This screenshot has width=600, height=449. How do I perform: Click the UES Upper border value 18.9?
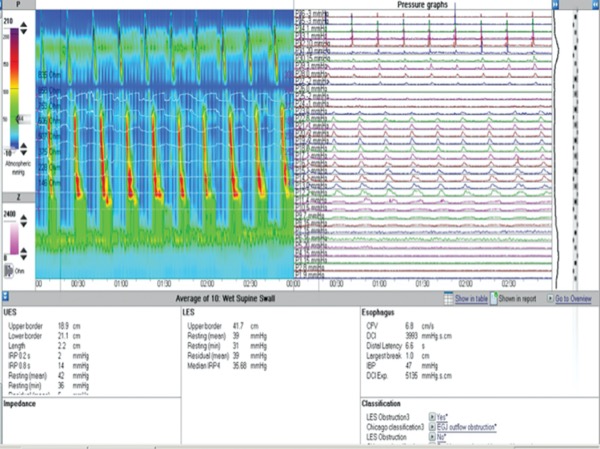click(x=63, y=326)
